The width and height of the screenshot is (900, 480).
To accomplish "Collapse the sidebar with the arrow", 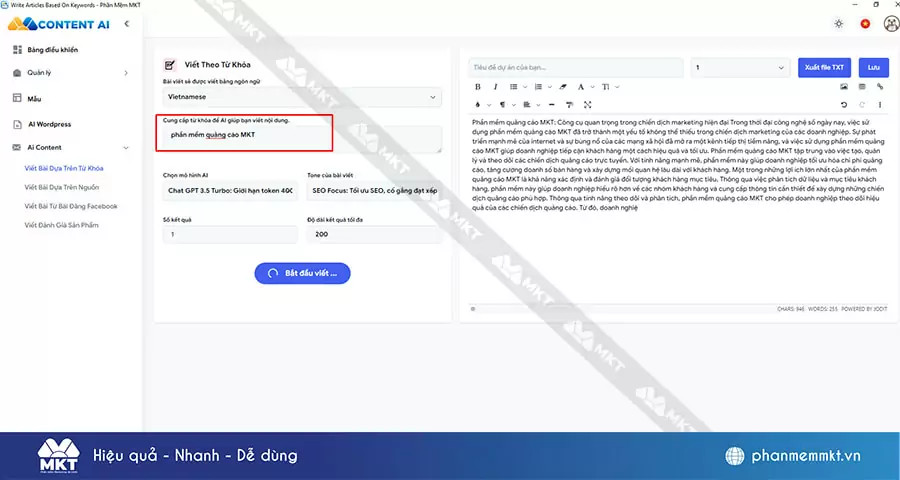I will [x=126, y=23].
